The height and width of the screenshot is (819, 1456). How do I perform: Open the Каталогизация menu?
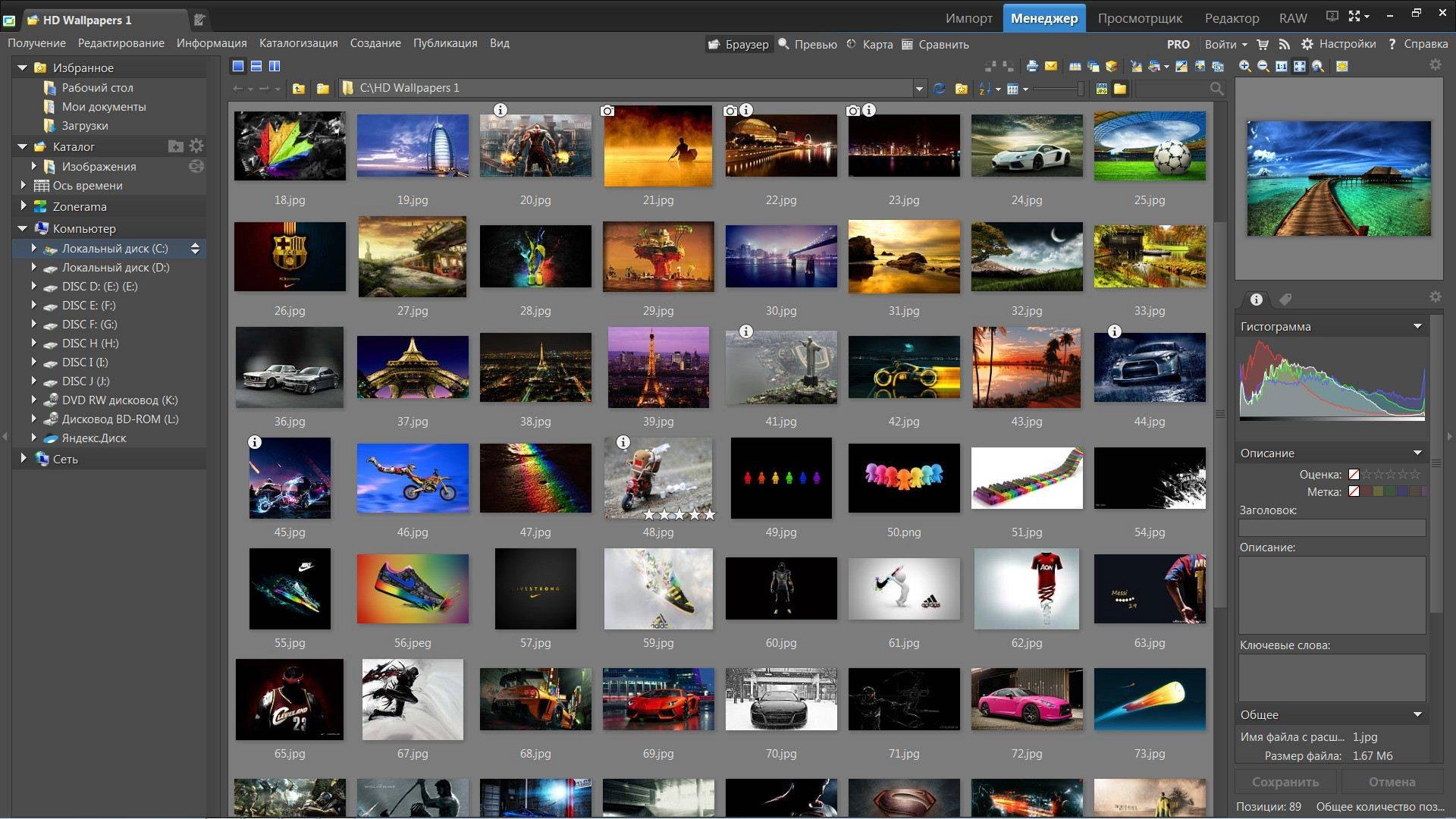click(298, 43)
